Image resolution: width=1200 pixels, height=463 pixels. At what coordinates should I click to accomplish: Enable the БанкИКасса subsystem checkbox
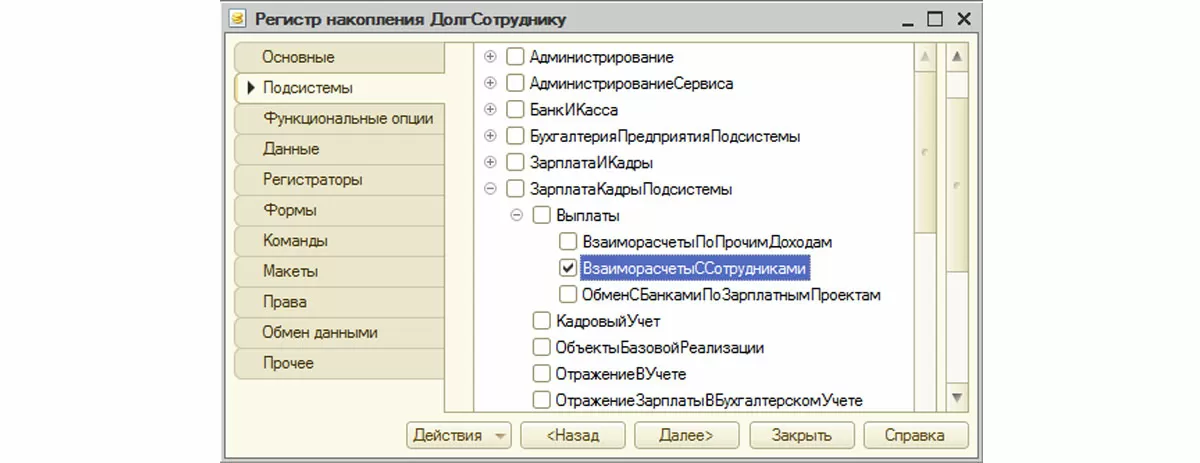(x=516, y=110)
